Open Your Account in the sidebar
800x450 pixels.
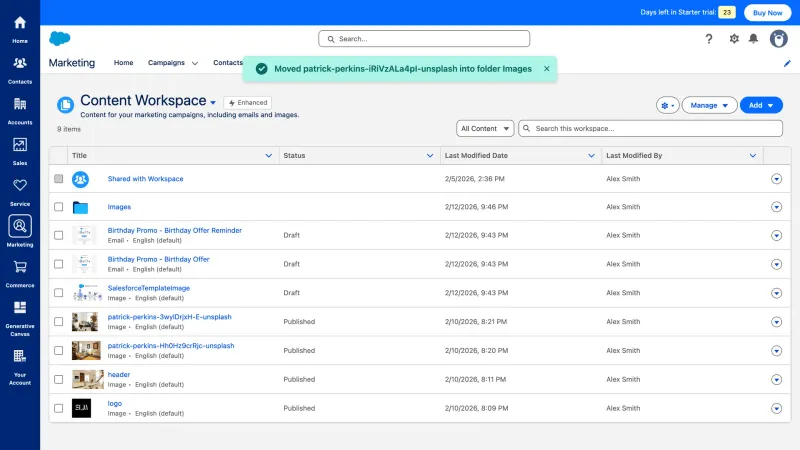[20, 367]
